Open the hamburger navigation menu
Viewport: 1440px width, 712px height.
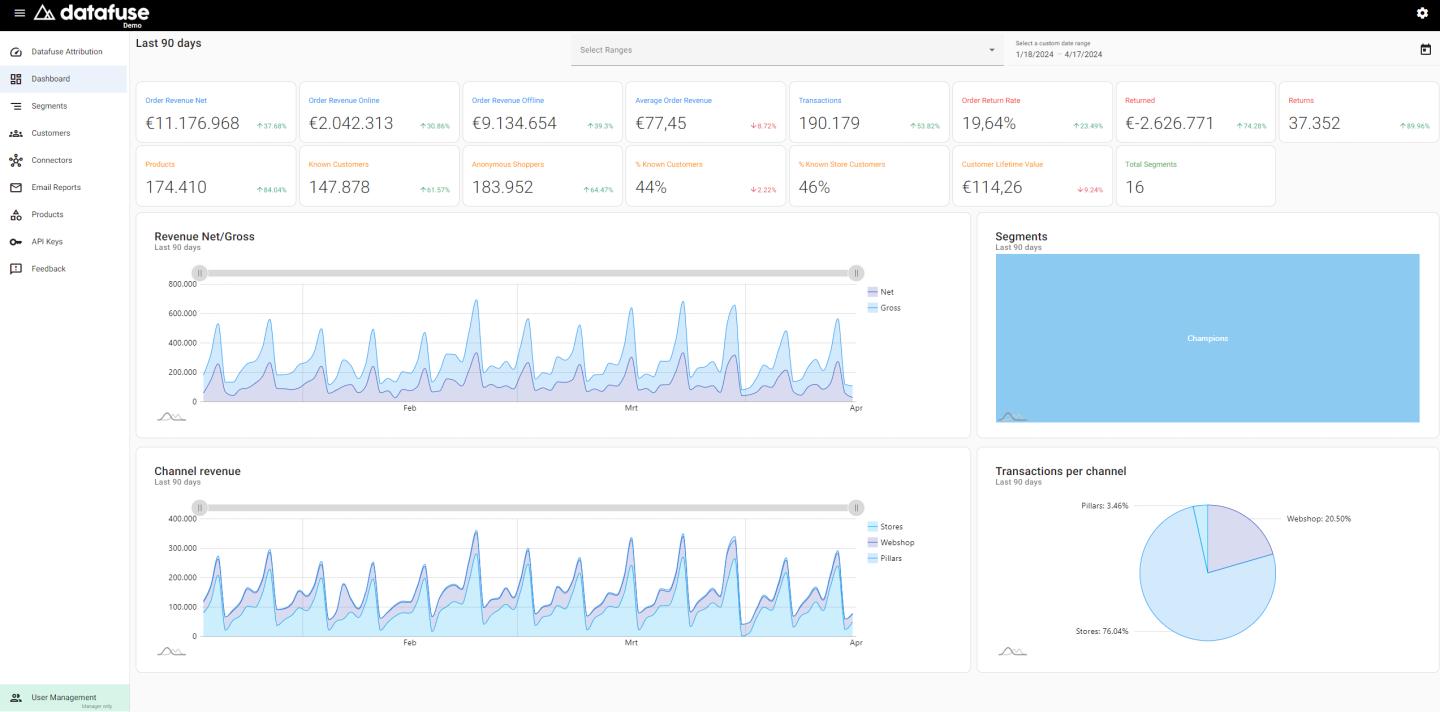(x=19, y=13)
